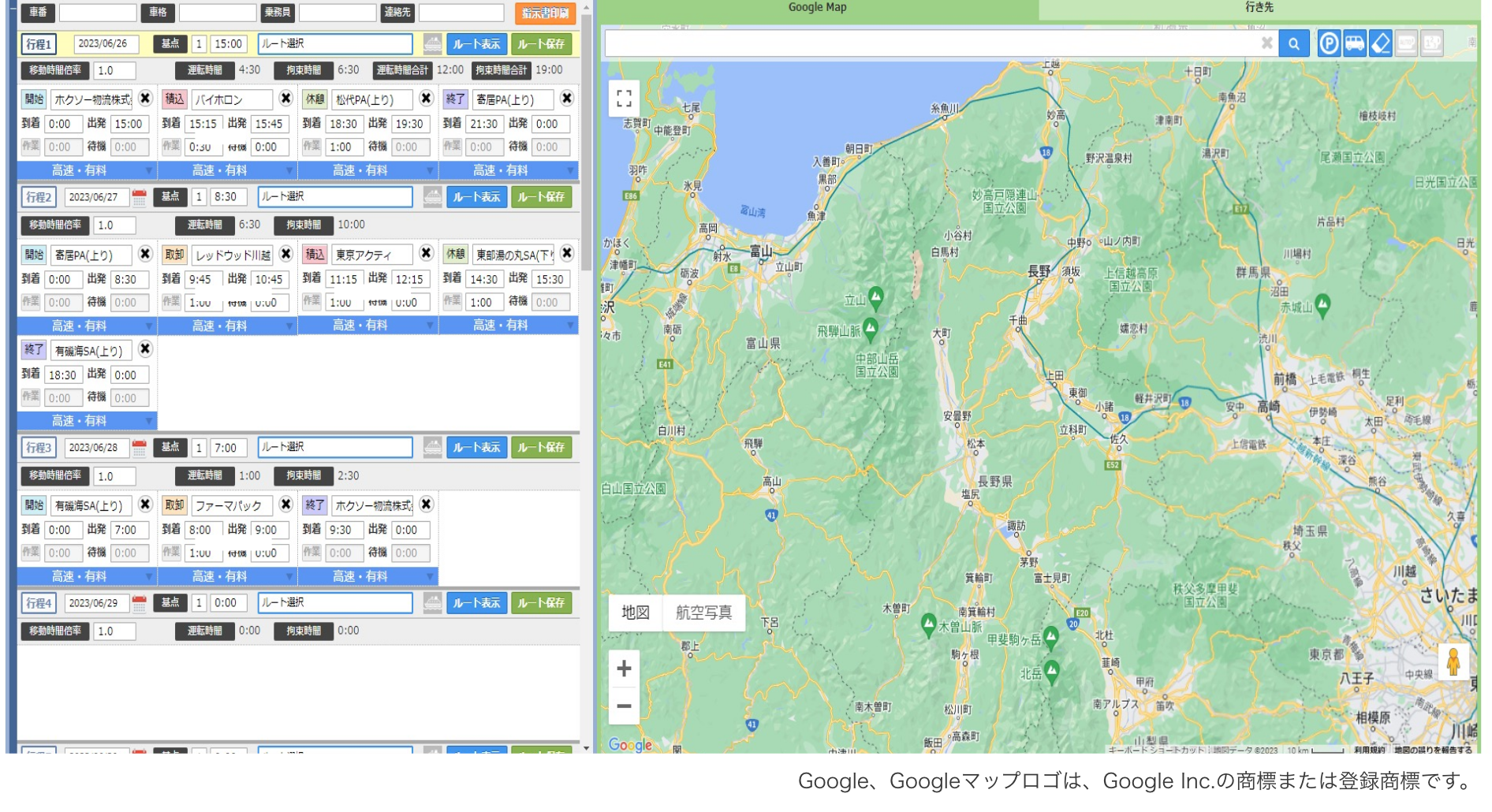Toggle the 休憩 tag of 東部湯の丸SA stop
The width and height of the screenshot is (1492, 812).
click(455, 255)
